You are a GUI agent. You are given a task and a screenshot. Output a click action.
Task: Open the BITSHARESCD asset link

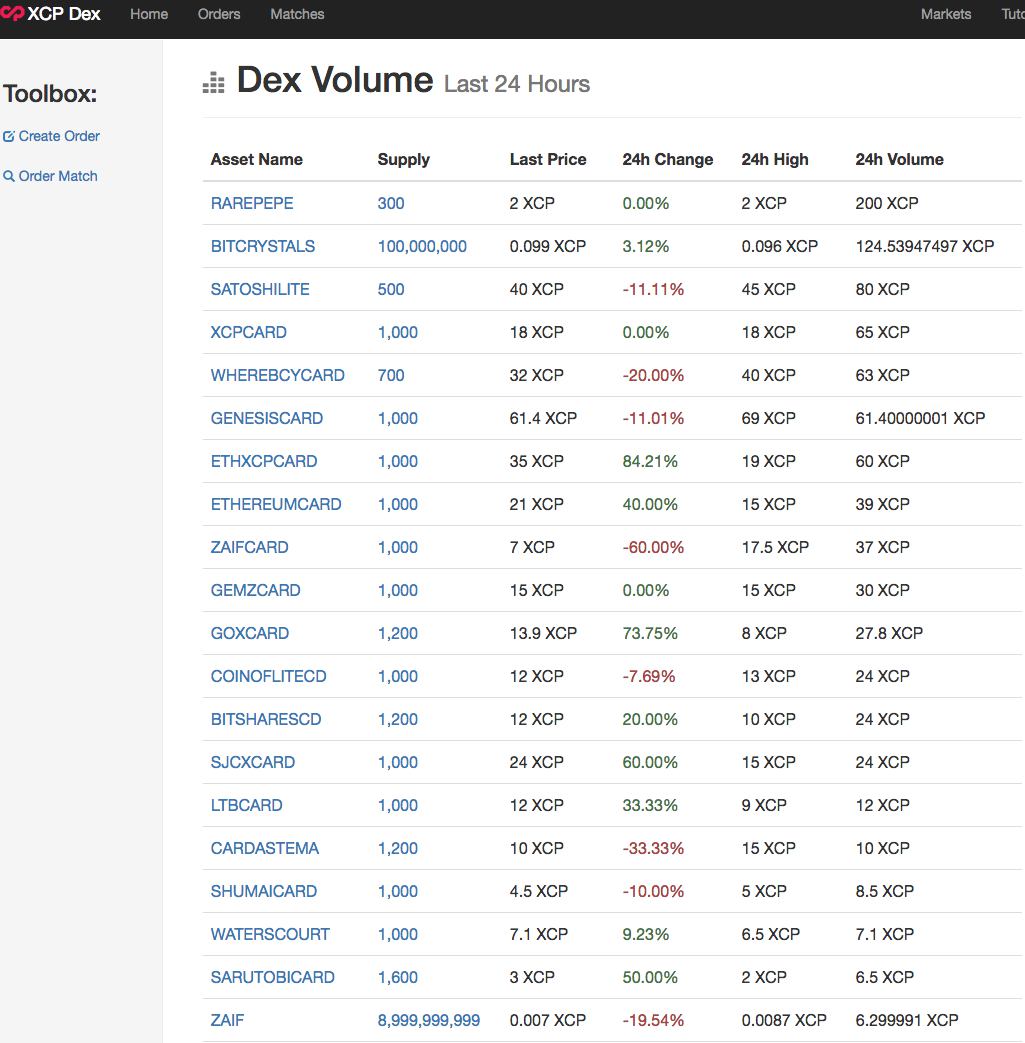coord(266,720)
